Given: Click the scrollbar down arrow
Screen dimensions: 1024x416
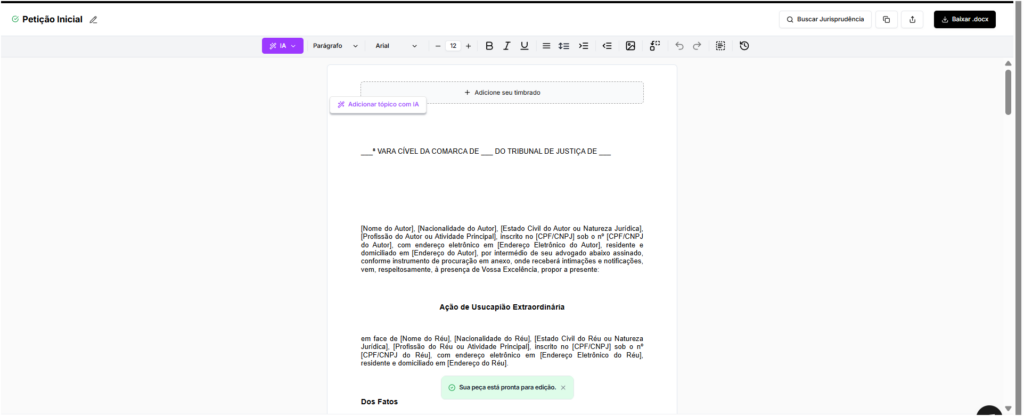Looking at the screenshot, I should tap(1008, 409).
